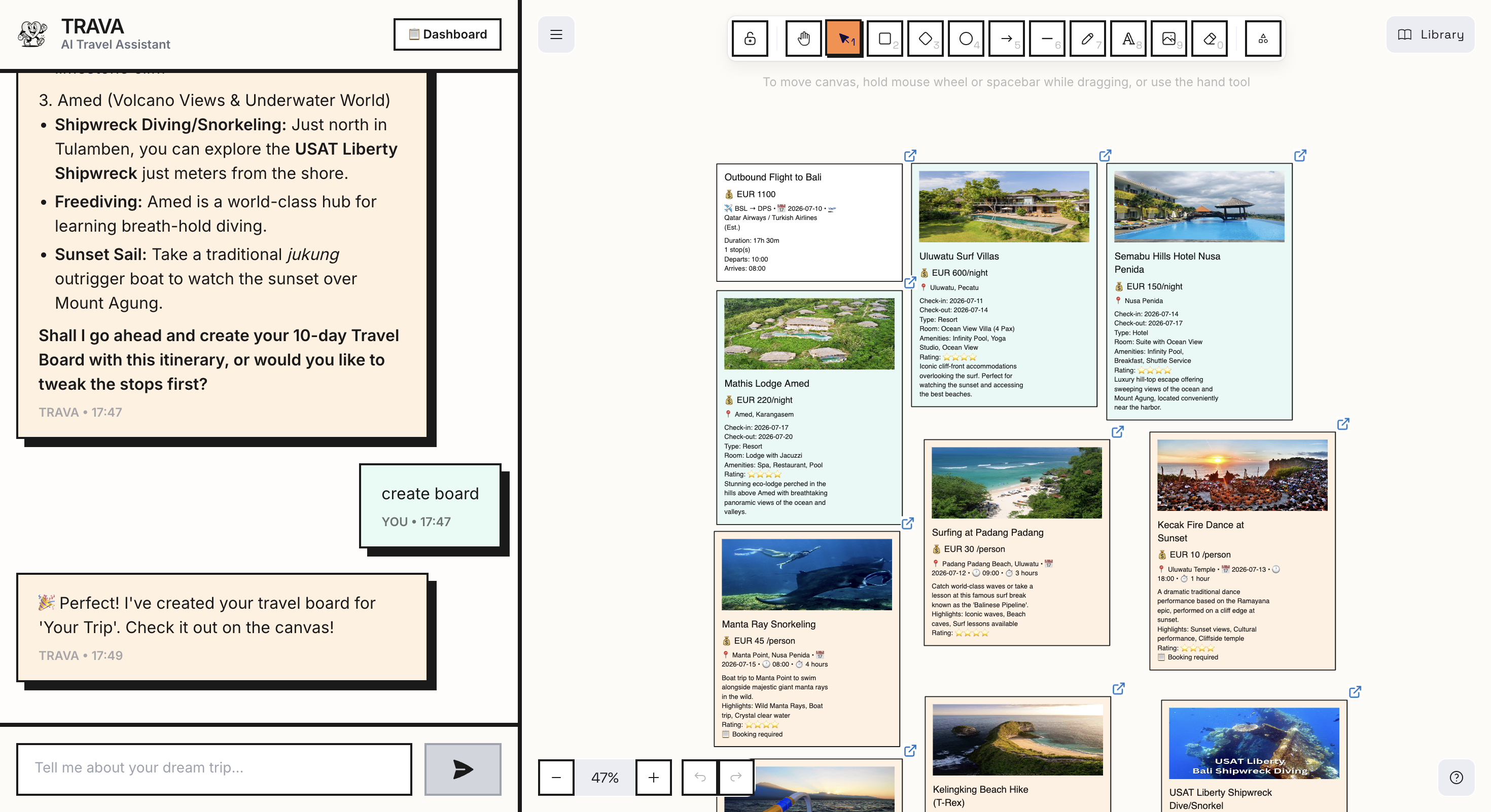1491x812 pixels.
Task: Go to the Dashboard
Action: click(447, 34)
